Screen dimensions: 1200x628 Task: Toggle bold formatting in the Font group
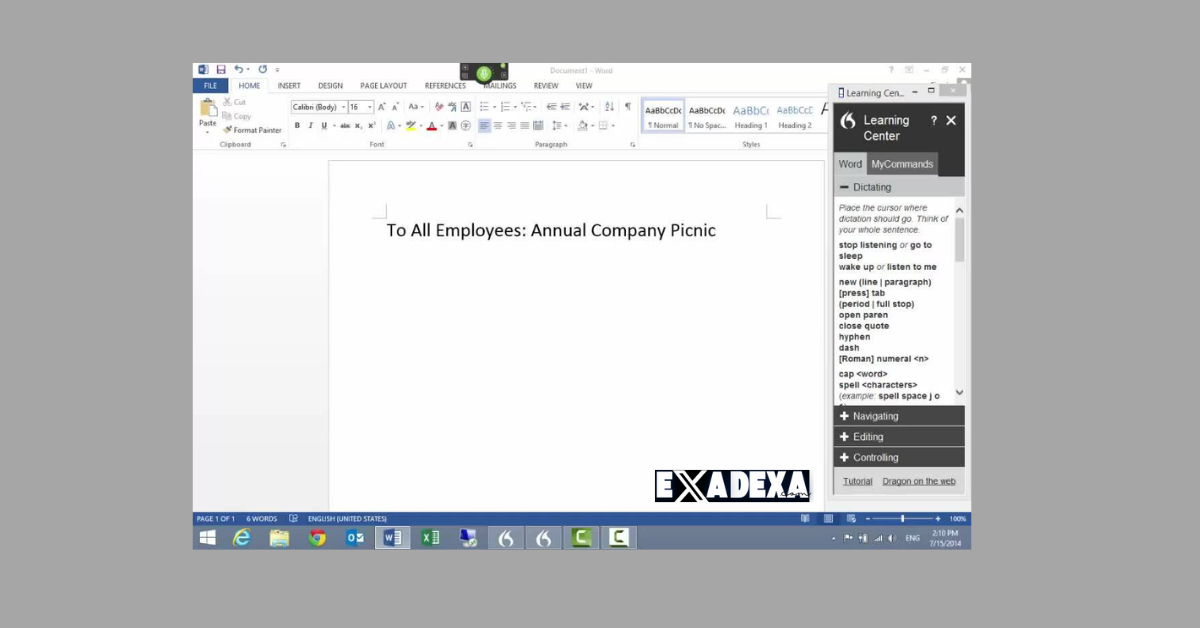[x=297, y=126]
